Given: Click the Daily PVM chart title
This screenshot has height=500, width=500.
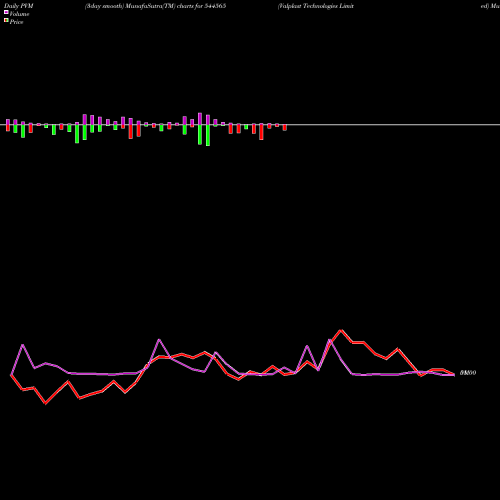Looking at the screenshot, I should tap(19, 6).
